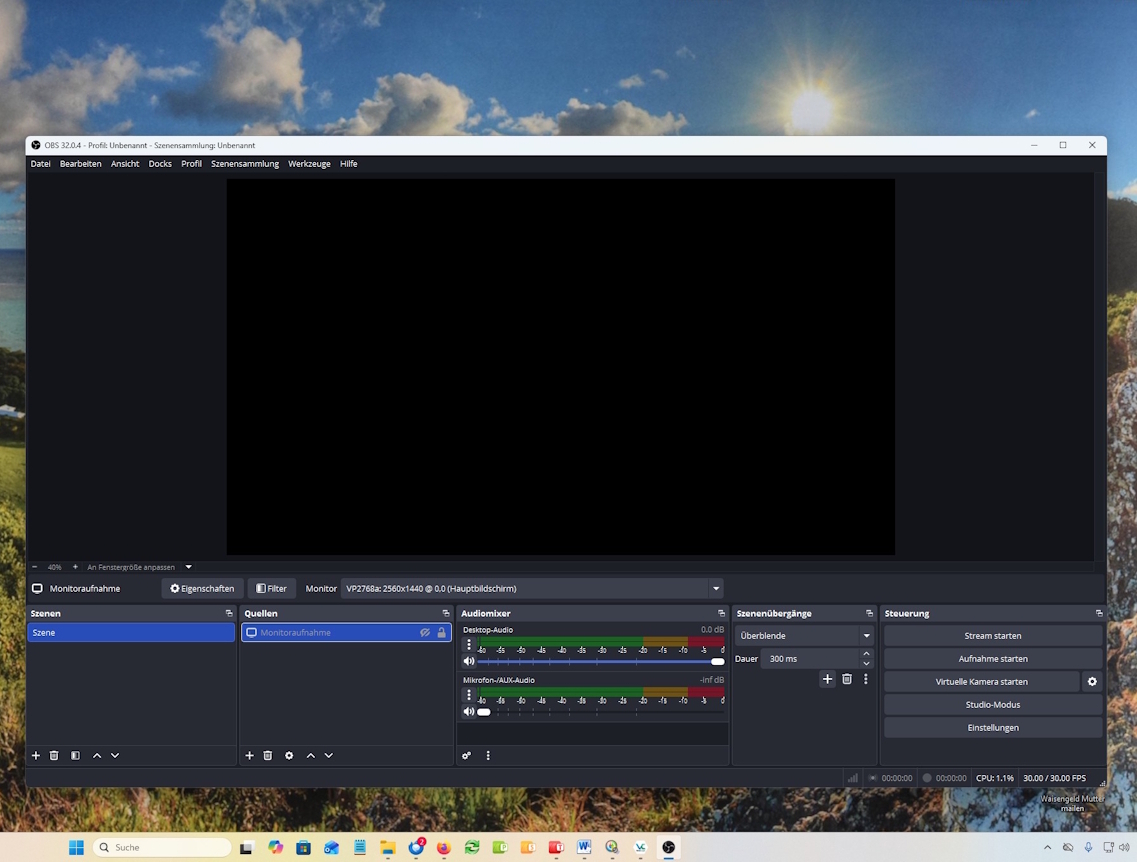Screen dimensions: 1137x862
Task: Open Firefox from the taskbar
Action: click(x=444, y=848)
